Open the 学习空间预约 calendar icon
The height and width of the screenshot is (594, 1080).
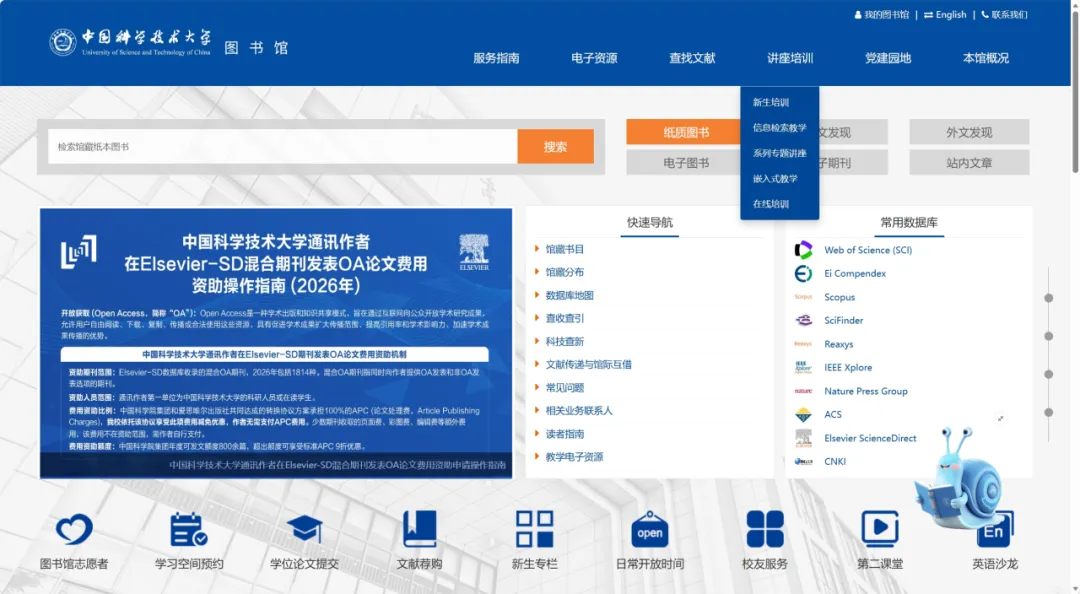(189, 529)
